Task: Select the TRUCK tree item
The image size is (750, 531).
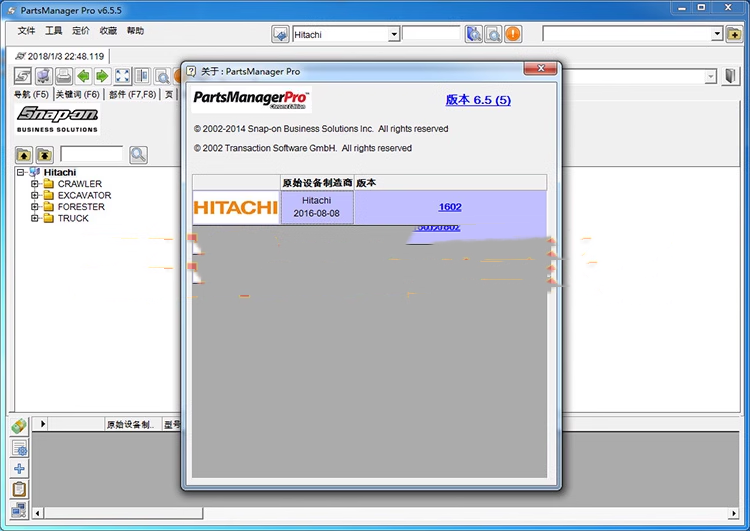Action: click(73, 218)
